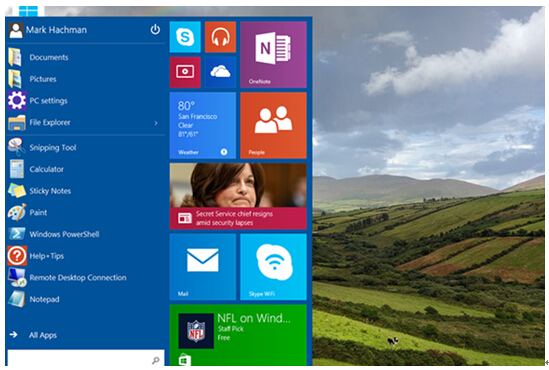Launch the Snipping Tool
The width and height of the screenshot is (549, 370).
(x=86, y=148)
